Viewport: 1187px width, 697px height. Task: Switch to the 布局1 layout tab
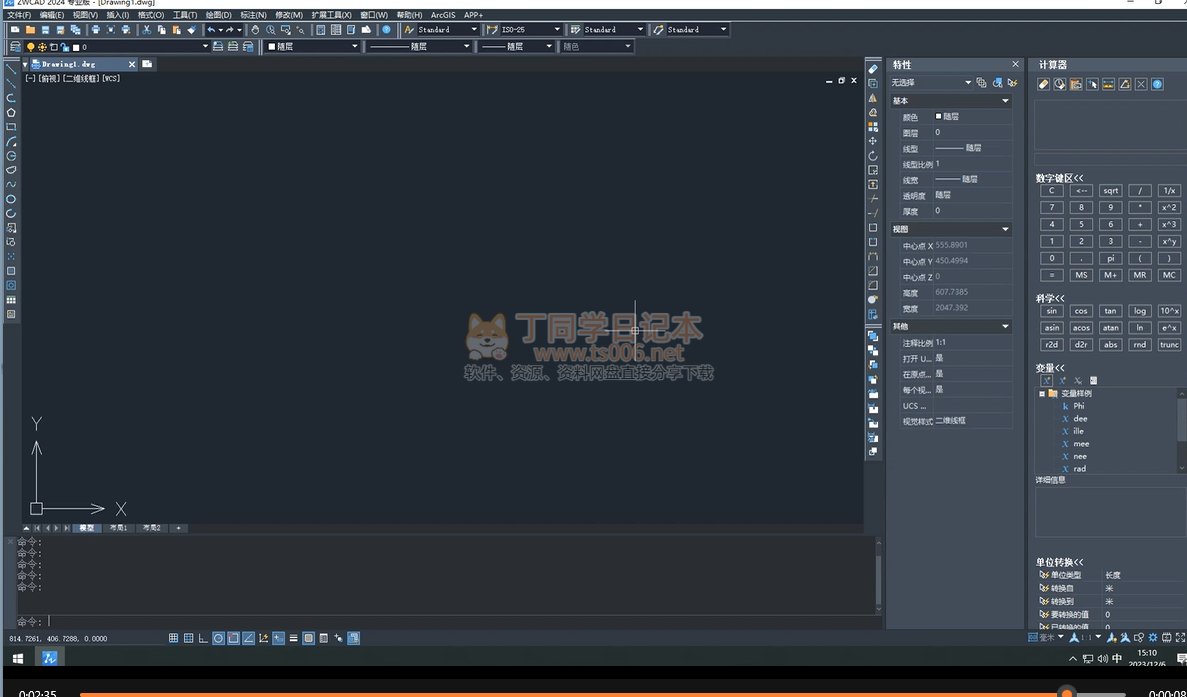(x=118, y=527)
